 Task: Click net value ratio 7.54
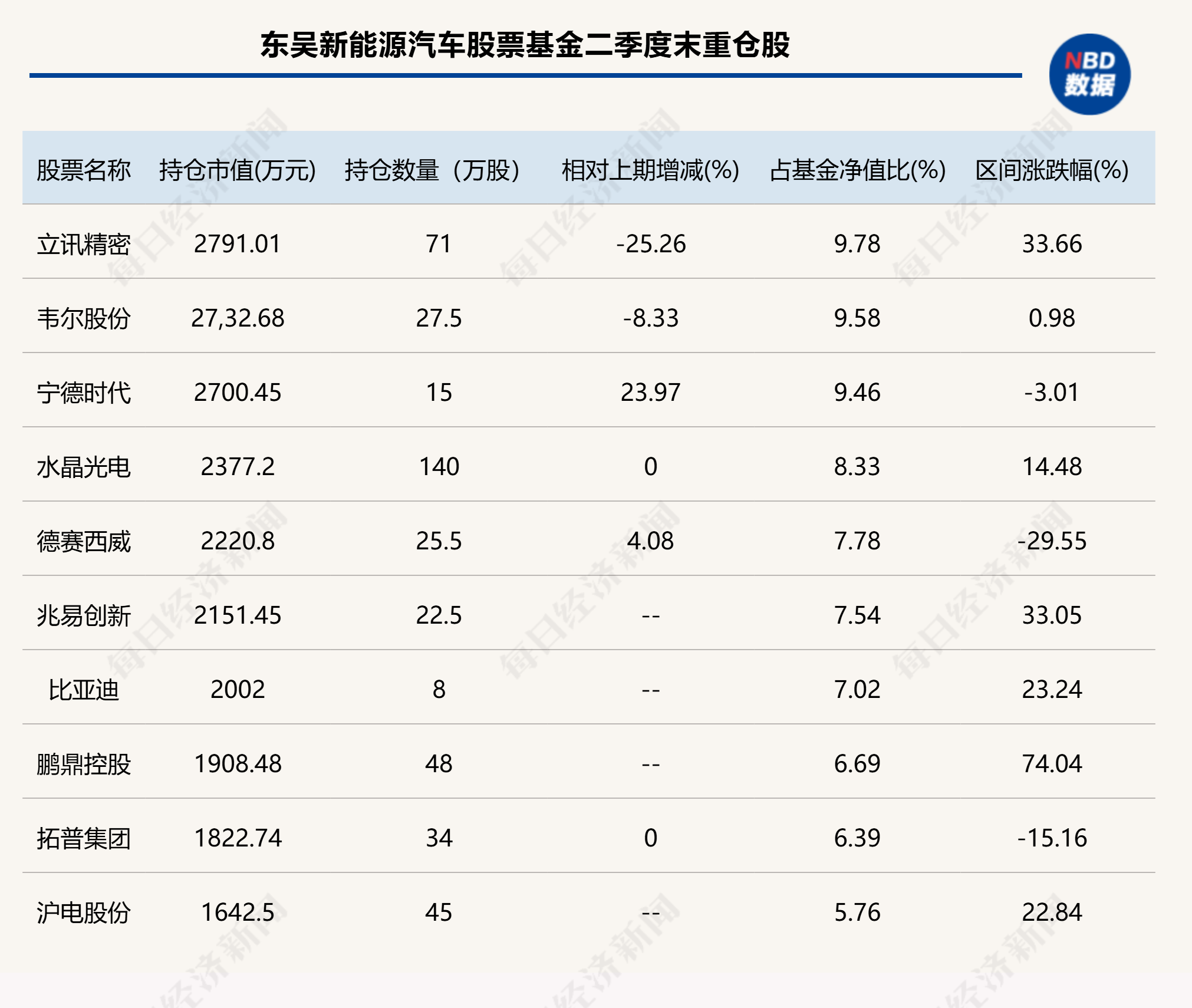[x=857, y=615]
